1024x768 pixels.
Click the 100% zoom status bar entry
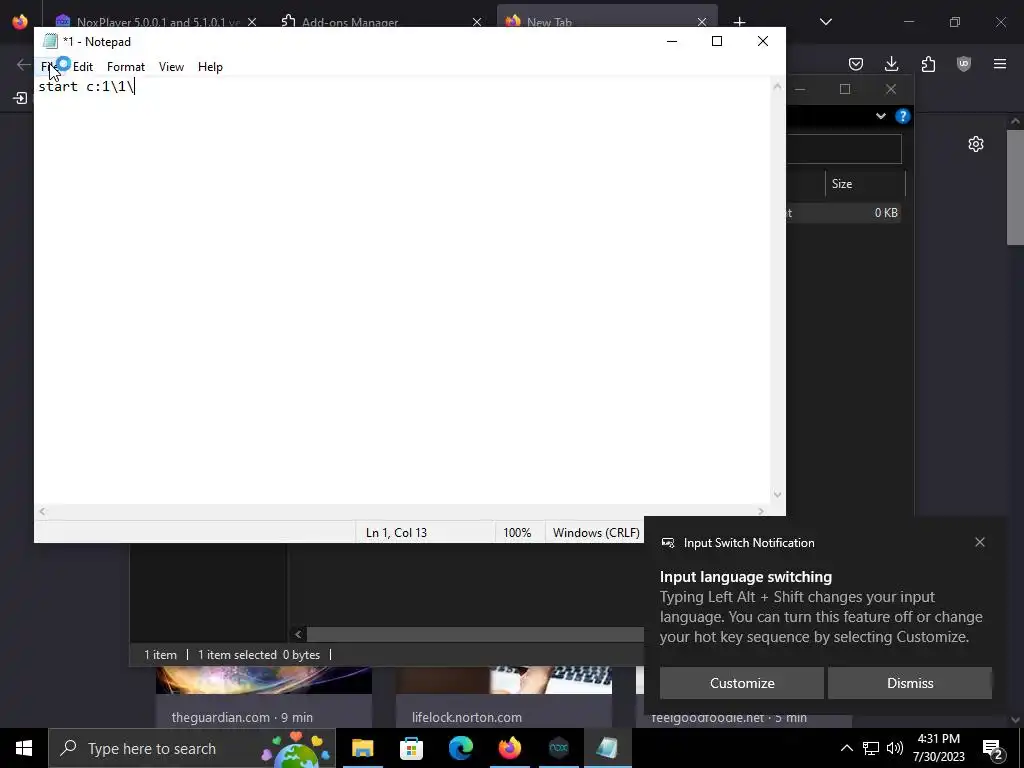pyautogui.click(x=517, y=533)
